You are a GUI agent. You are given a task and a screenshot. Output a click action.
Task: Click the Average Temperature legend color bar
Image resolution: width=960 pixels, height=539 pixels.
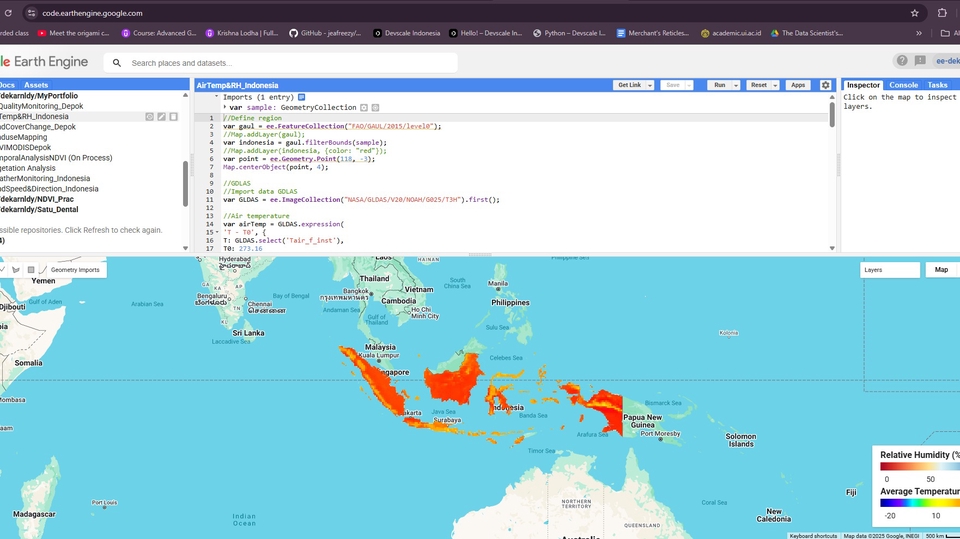(x=920, y=503)
